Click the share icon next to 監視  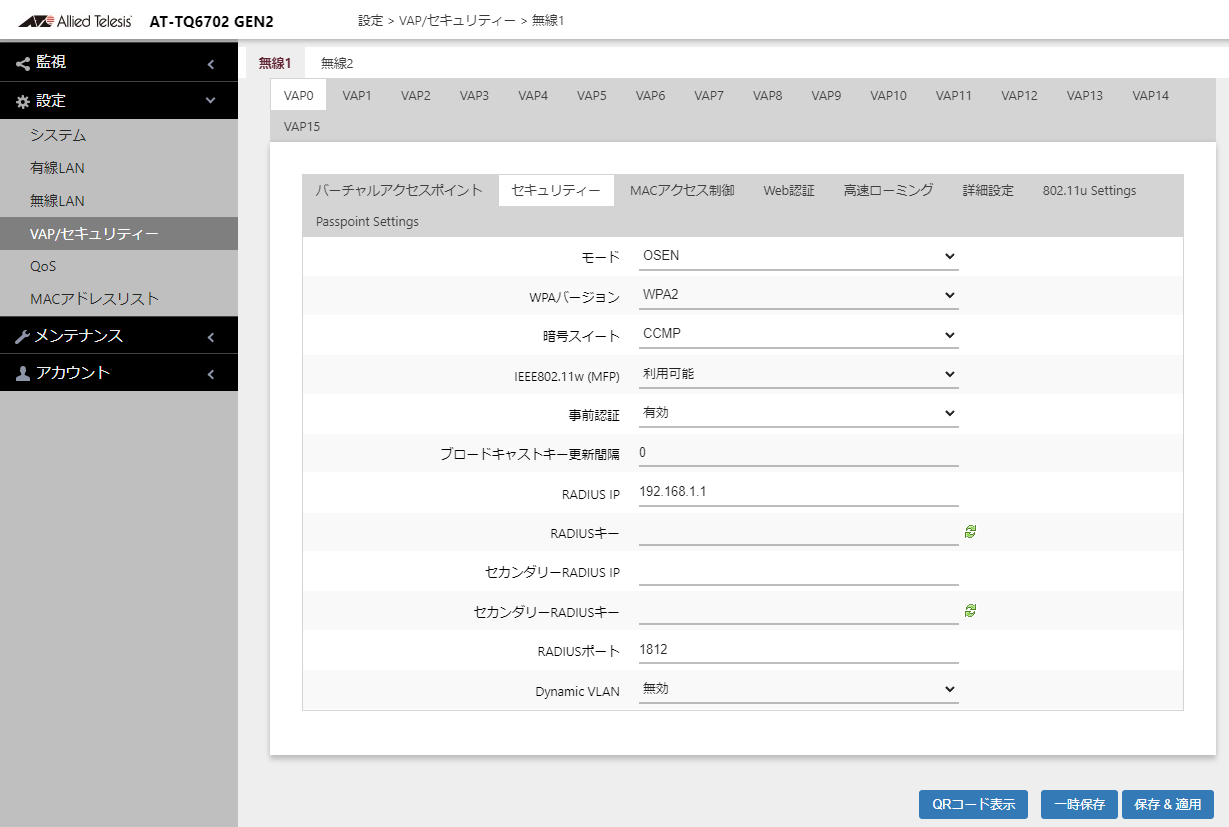pyautogui.click(x=23, y=62)
